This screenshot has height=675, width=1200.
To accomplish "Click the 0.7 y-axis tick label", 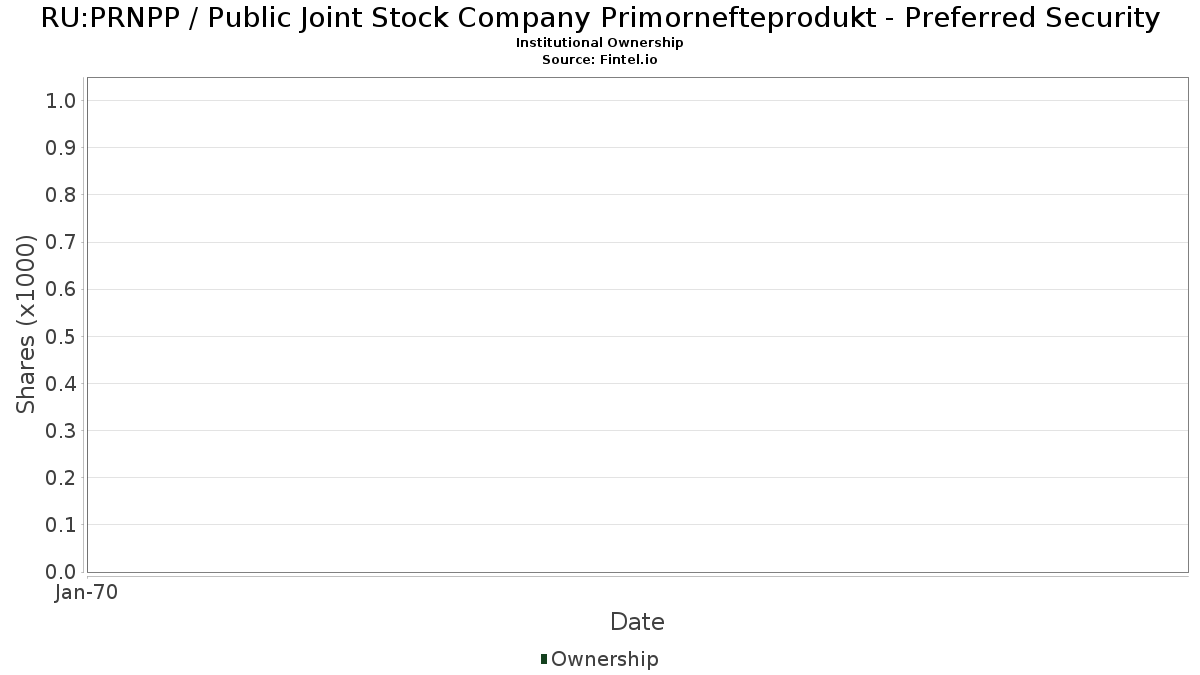I will [61, 242].
